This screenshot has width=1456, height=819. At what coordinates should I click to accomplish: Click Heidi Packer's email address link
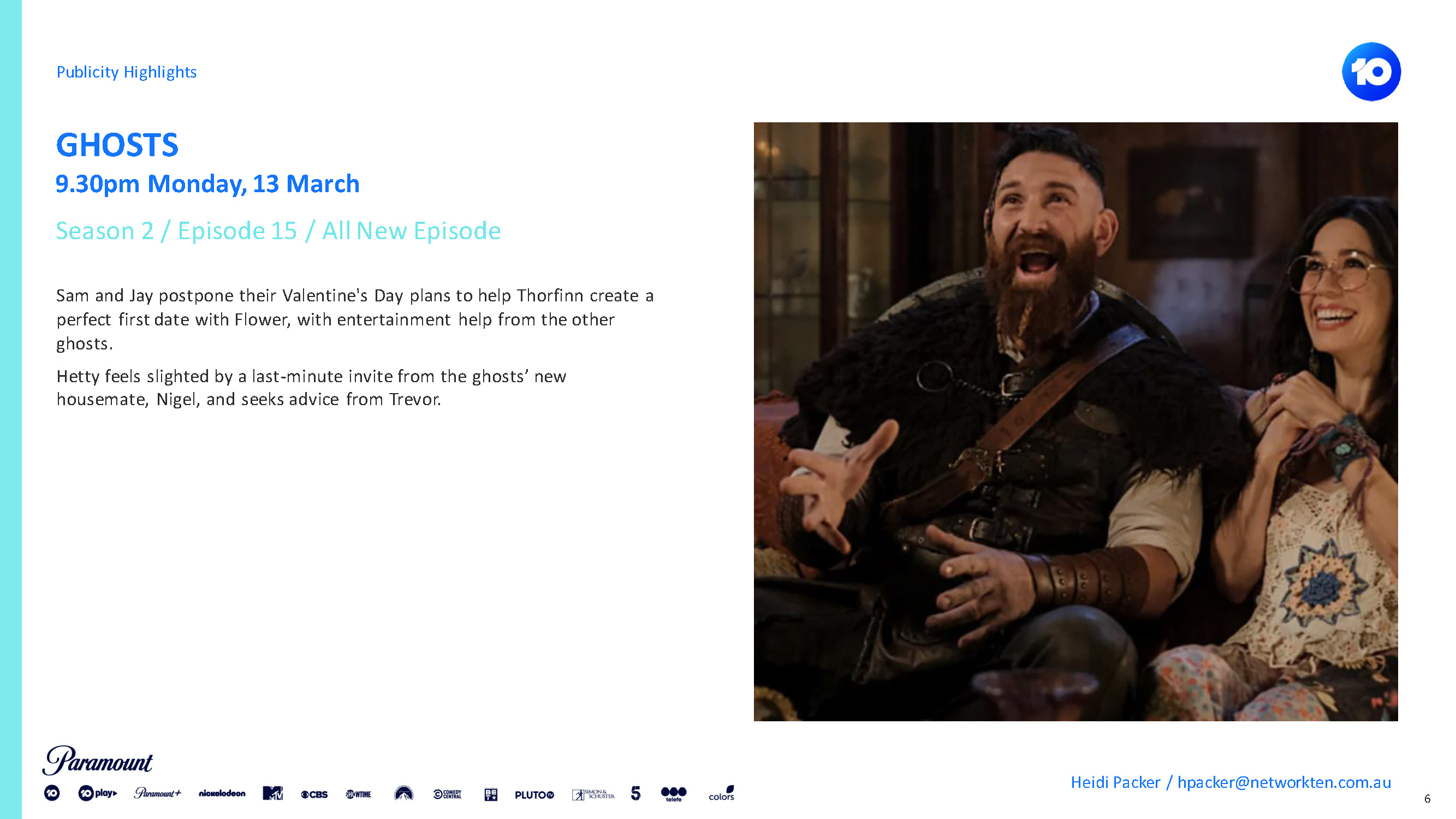1284,782
